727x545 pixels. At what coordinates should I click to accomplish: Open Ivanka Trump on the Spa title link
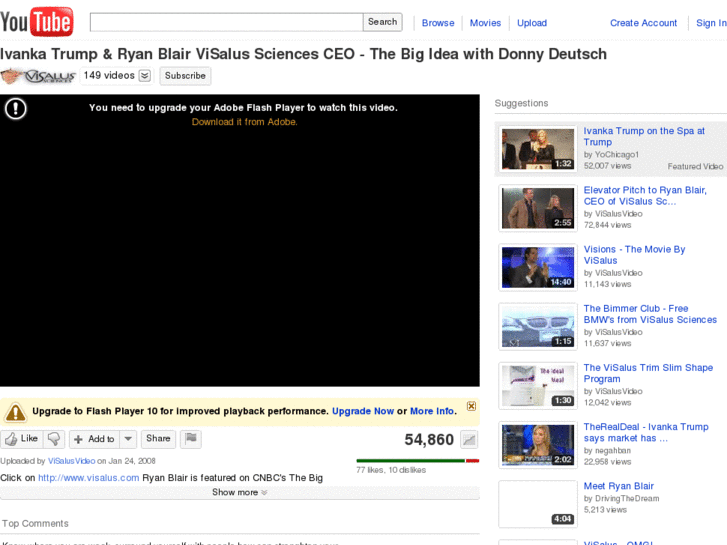(644, 136)
